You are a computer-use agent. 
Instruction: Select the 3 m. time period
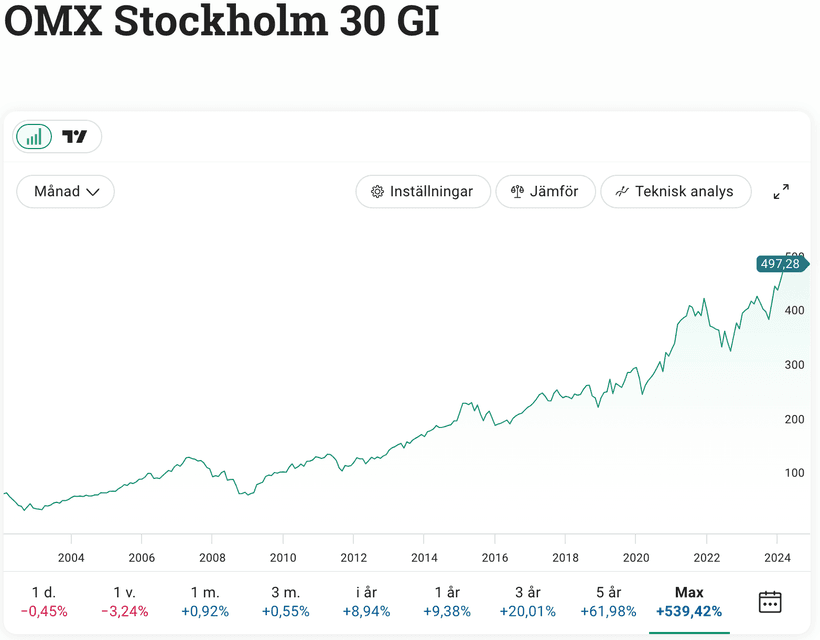[x=285, y=602]
